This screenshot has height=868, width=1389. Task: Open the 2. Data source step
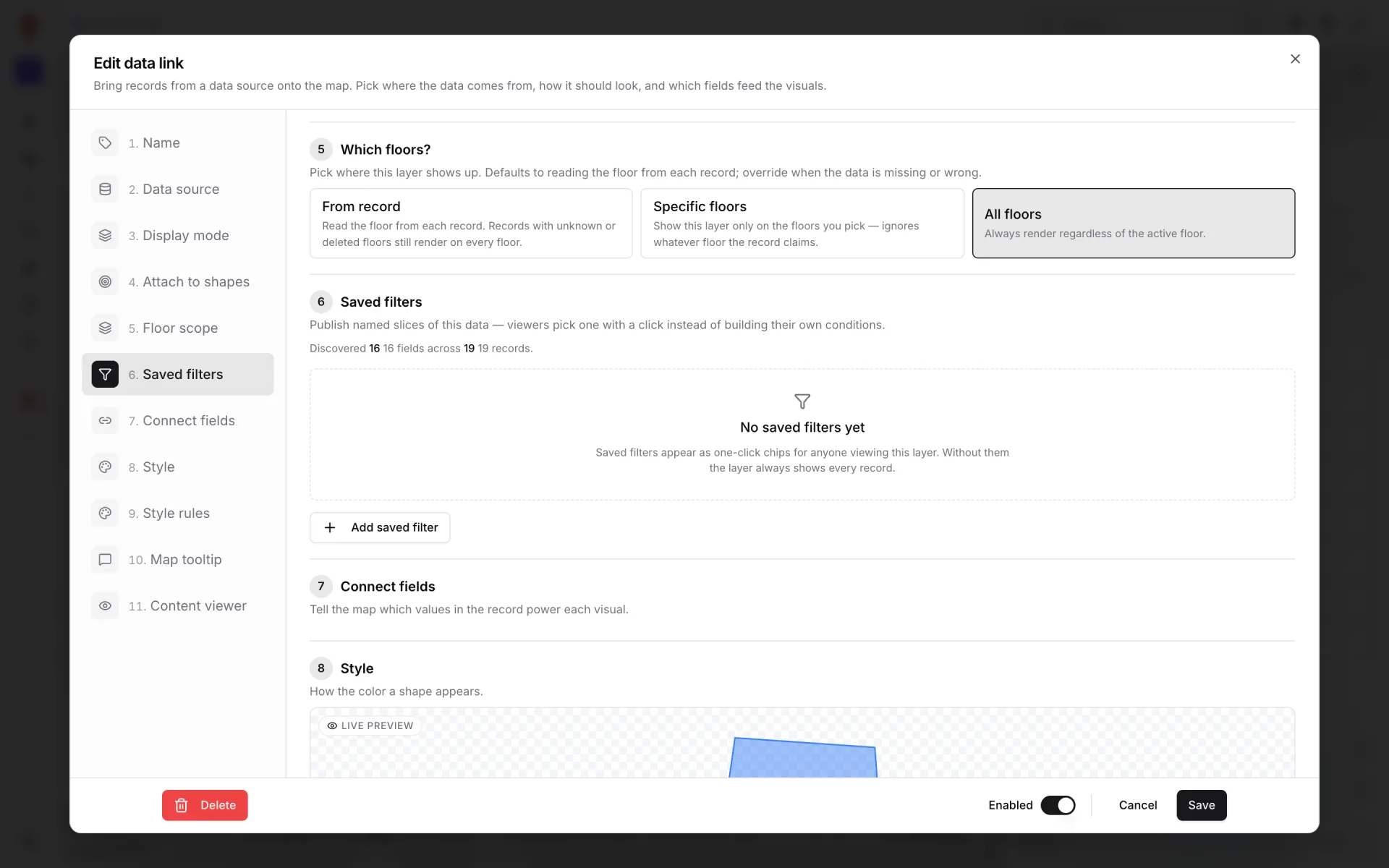coord(178,189)
